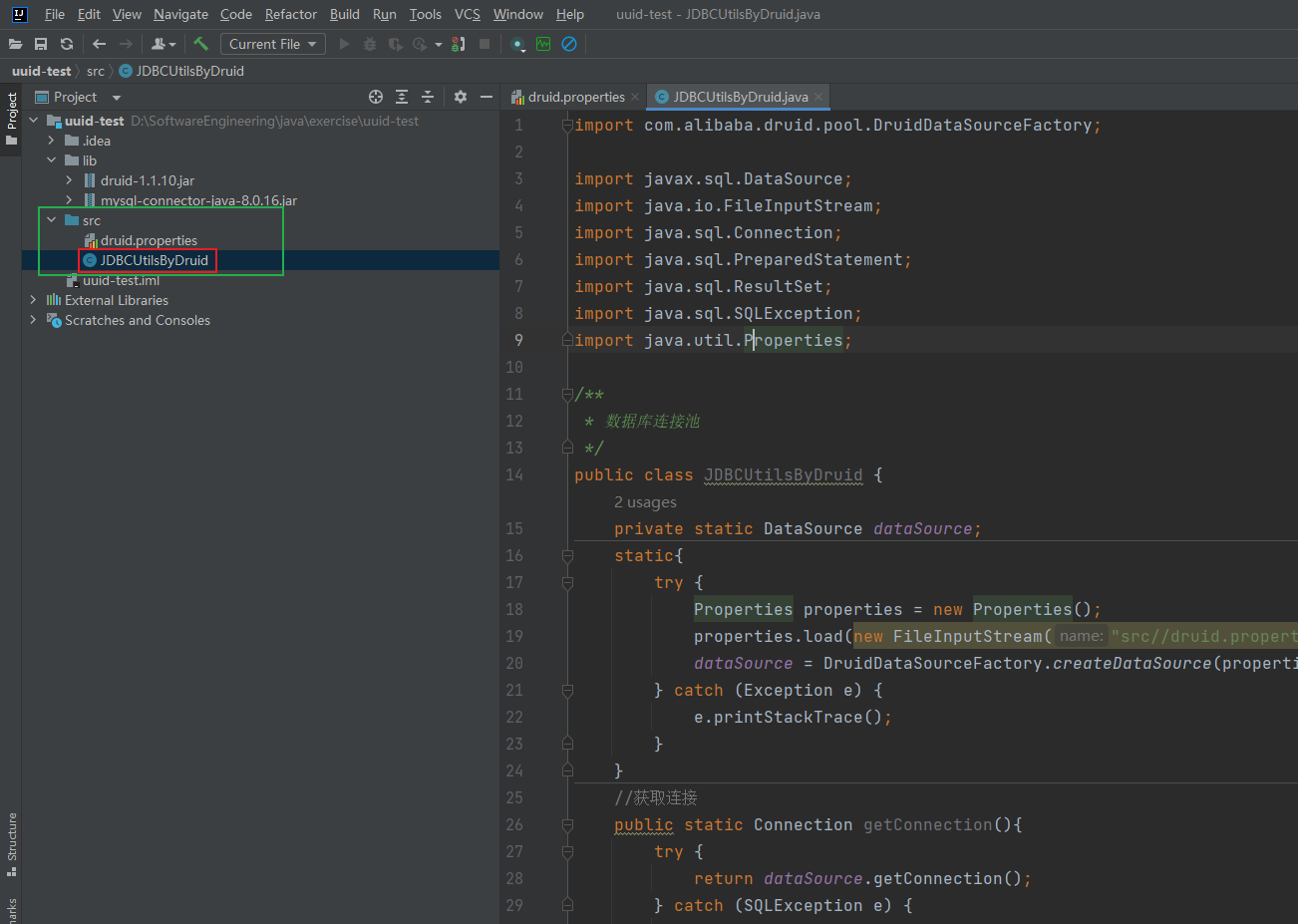Screen dimensions: 1298x924
Task: Click the blue crossed circle toolbar icon
Action: [569, 44]
